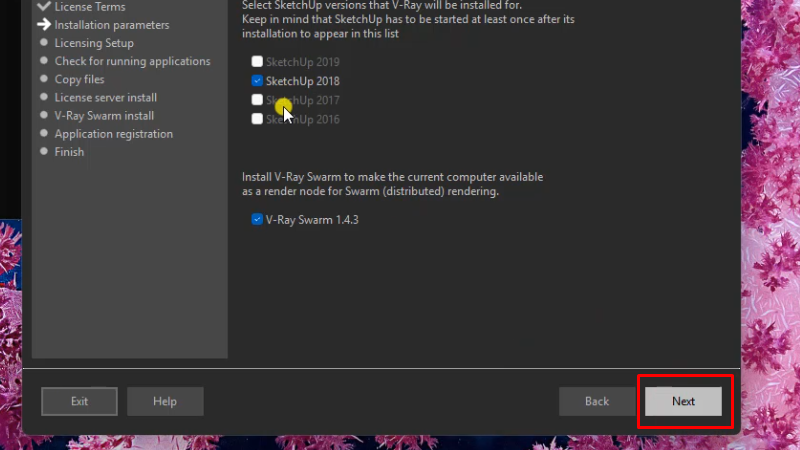Select the License Terms step
Screen dimensions: 800x450
point(90,7)
